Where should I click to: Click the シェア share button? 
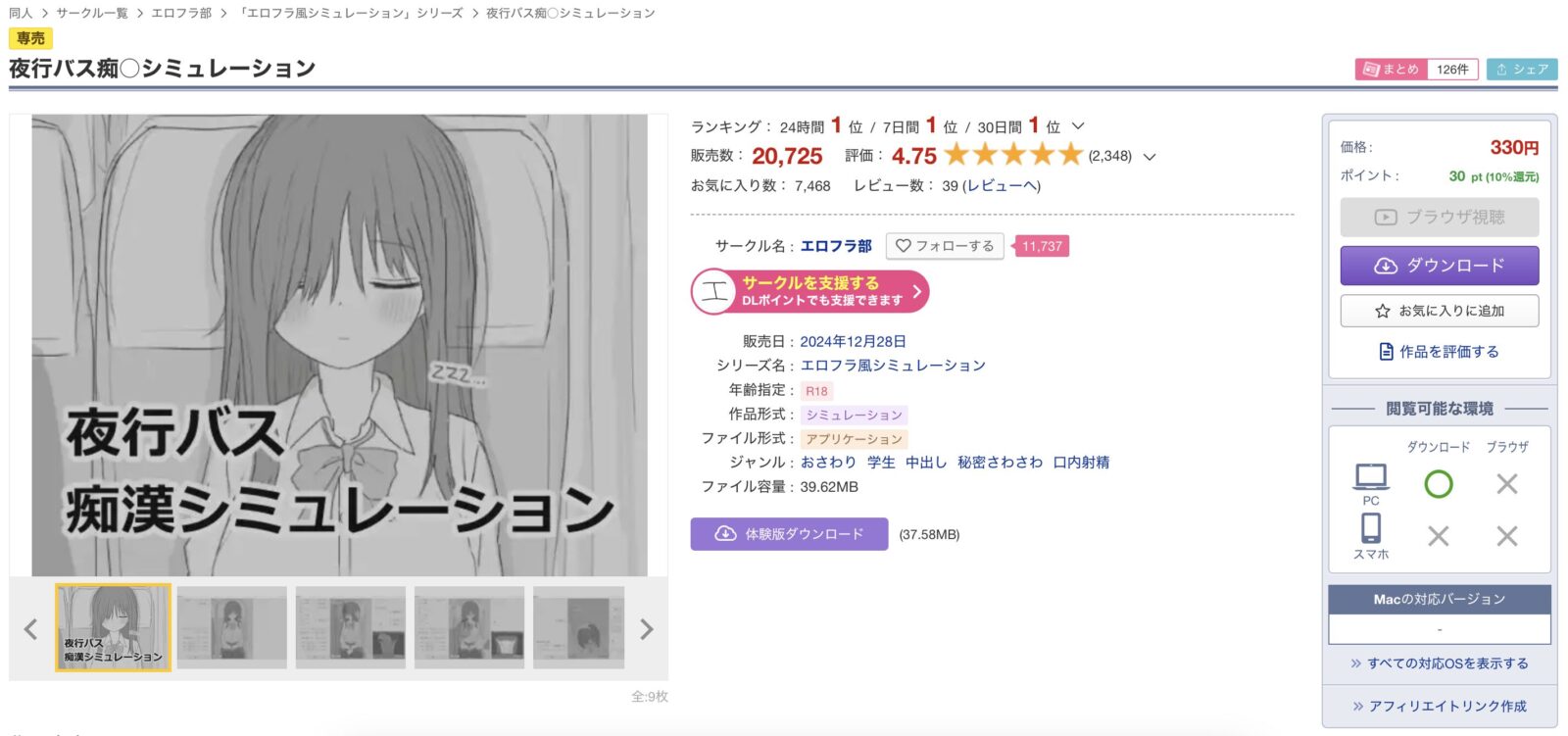tap(1522, 70)
